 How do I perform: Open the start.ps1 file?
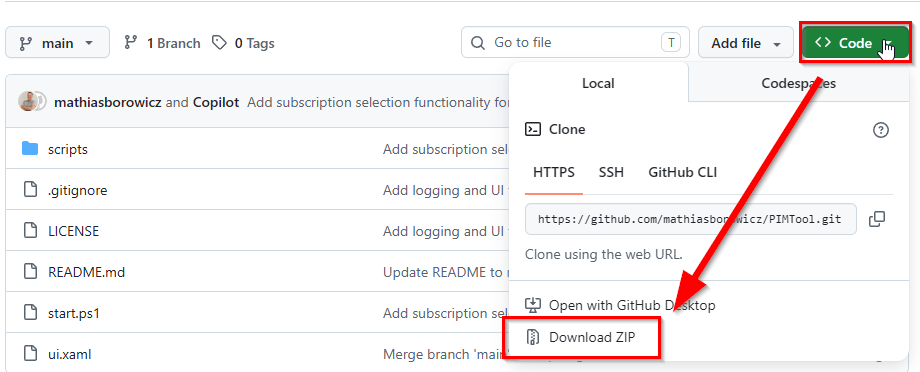click(x=74, y=313)
